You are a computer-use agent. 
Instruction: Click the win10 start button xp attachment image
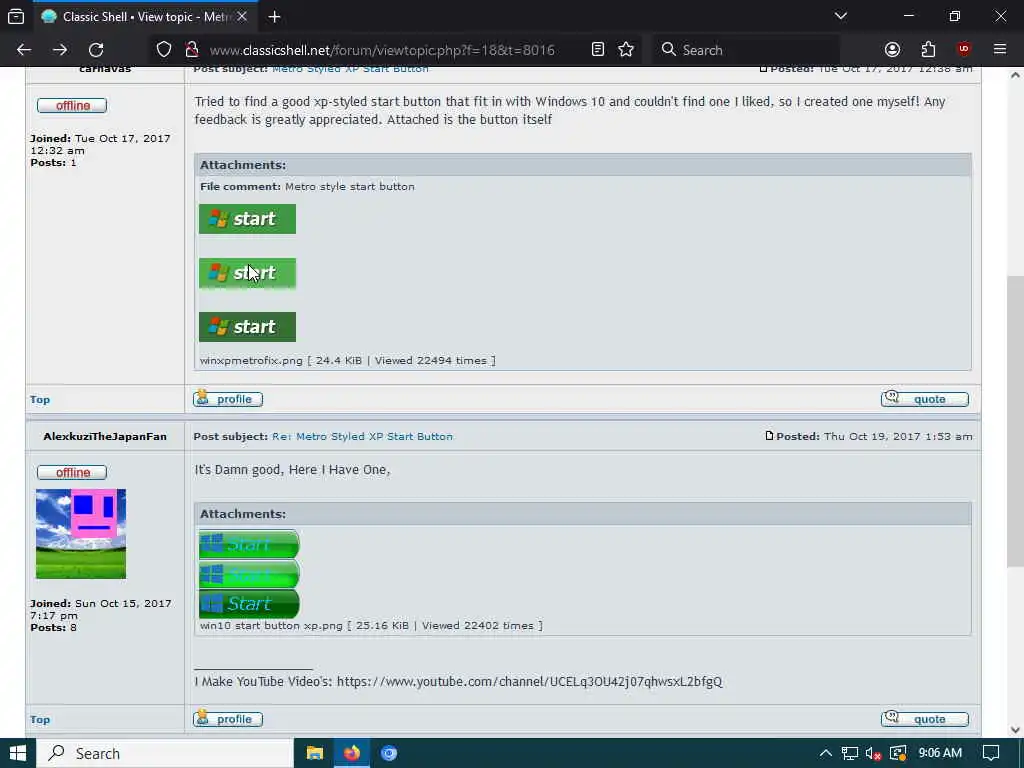click(249, 574)
